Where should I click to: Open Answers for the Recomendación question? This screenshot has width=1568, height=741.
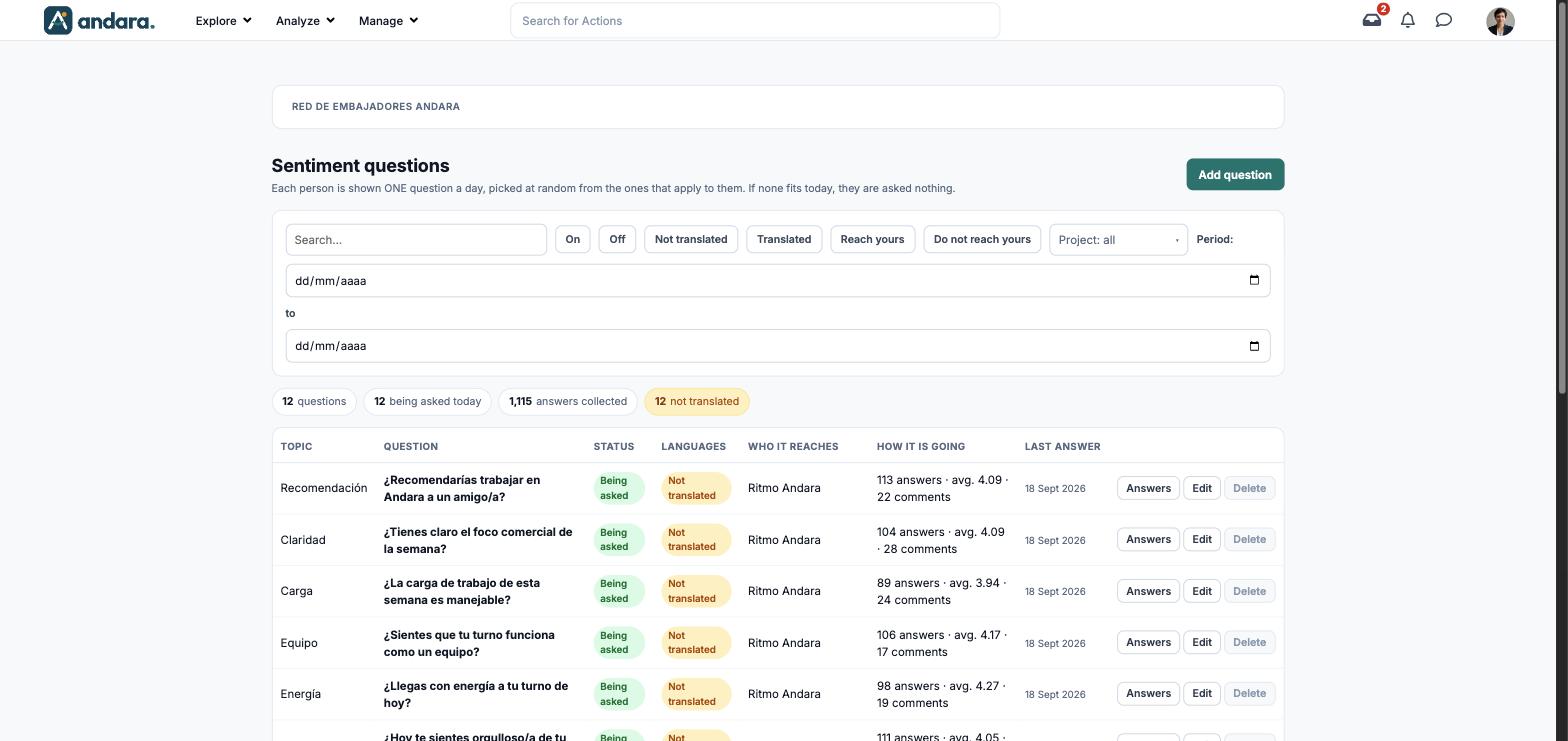pos(1148,488)
